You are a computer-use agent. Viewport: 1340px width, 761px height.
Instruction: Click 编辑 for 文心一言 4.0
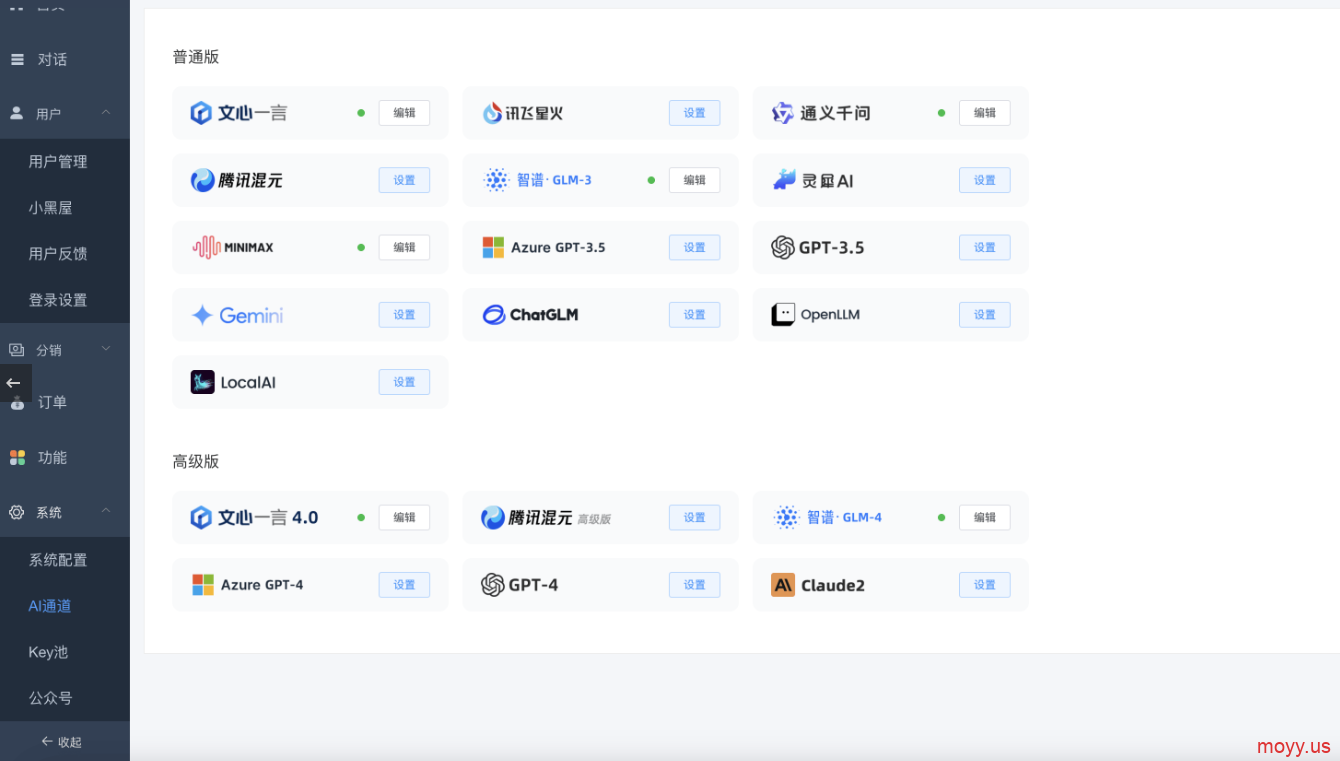click(404, 517)
